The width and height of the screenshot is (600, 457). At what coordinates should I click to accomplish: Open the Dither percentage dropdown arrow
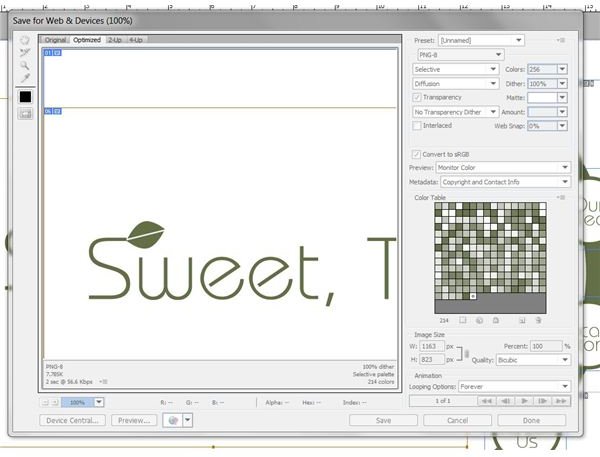[562, 83]
